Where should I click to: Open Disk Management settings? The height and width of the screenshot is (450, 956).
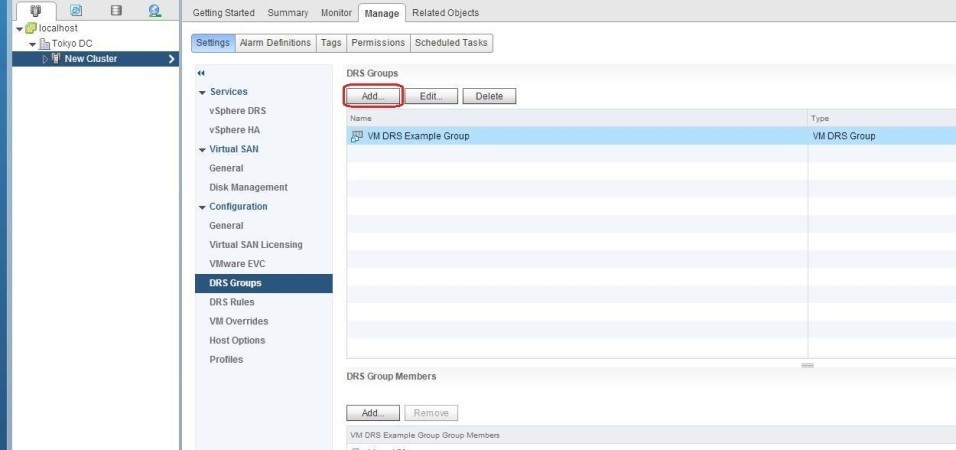(248, 187)
